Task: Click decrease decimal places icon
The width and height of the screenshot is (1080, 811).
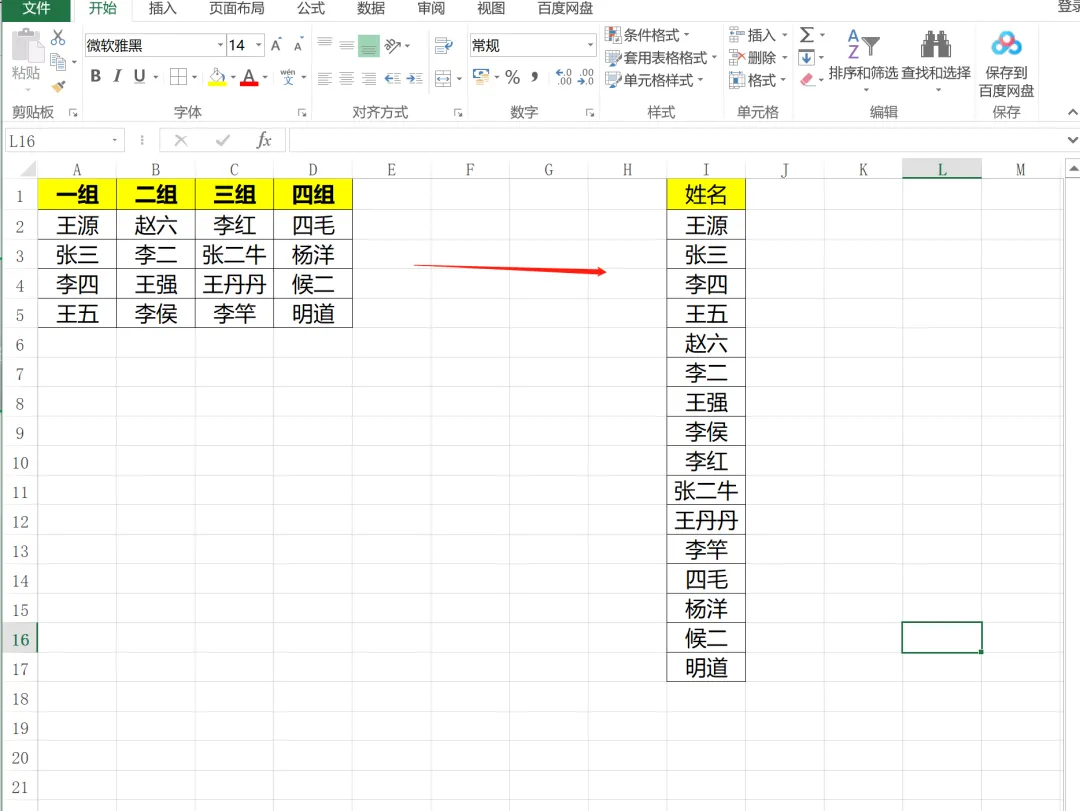Action: coord(585,77)
